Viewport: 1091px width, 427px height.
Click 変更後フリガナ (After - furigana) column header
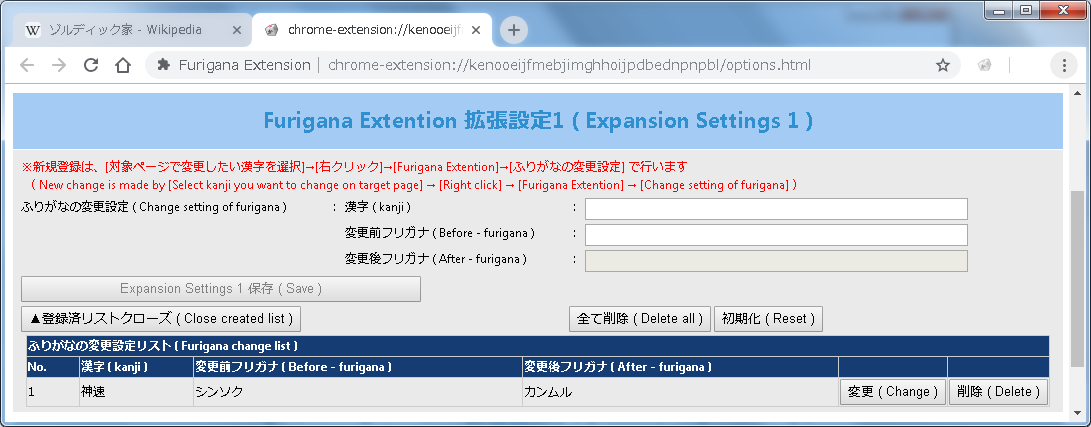[680, 366]
